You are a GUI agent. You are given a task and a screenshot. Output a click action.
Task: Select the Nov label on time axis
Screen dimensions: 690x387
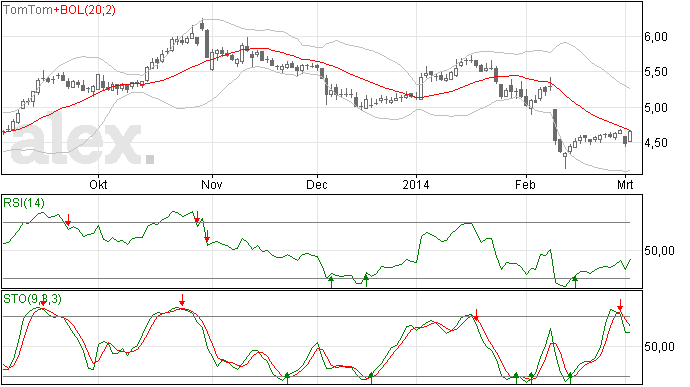pos(212,184)
